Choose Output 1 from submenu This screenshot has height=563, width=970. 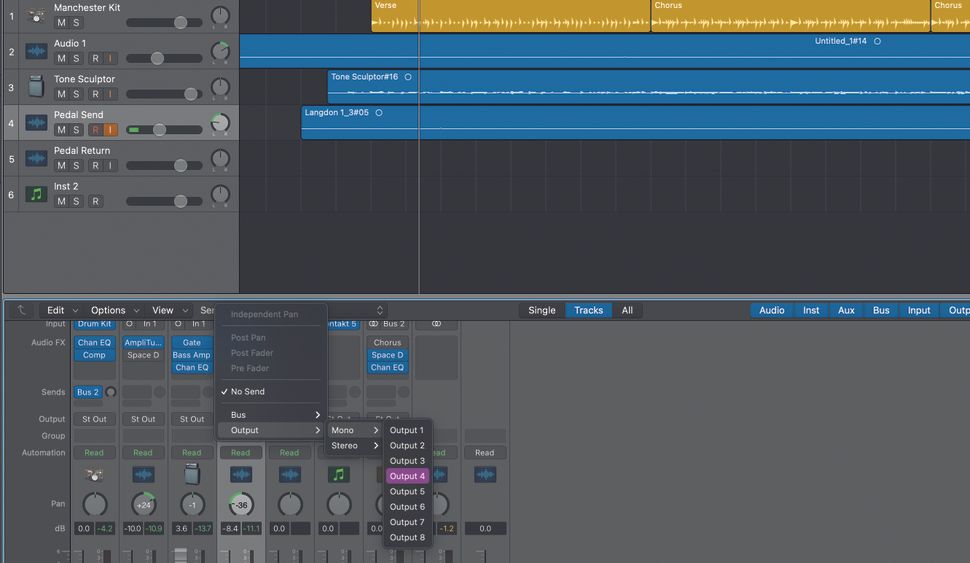(407, 430)
